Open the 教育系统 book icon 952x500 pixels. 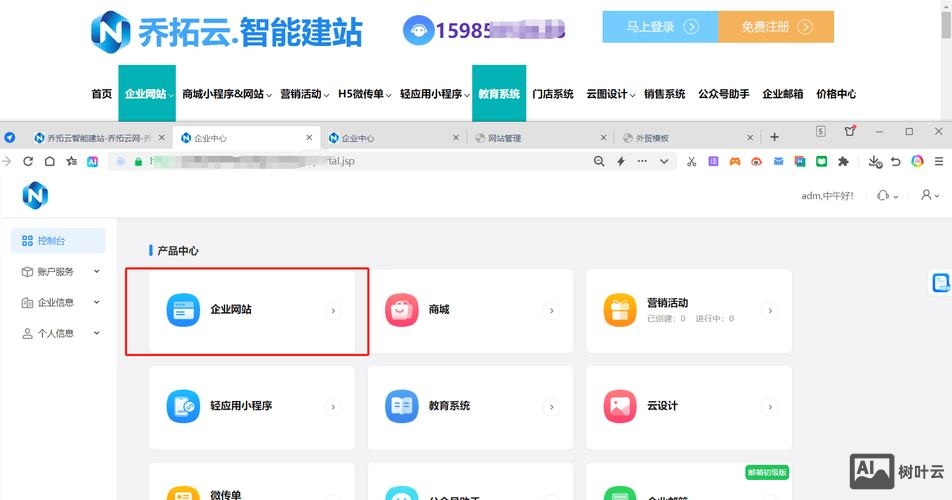401,406
